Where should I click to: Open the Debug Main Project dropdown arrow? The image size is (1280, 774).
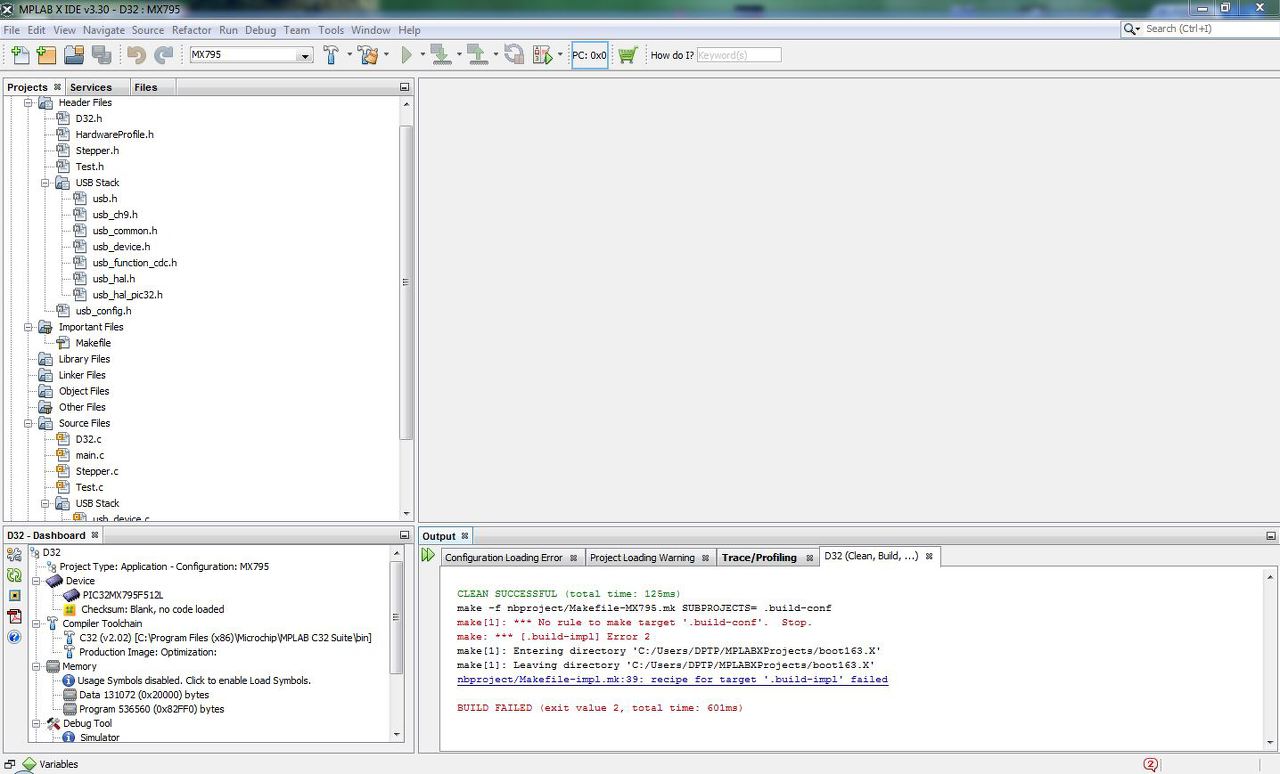point(560,55)
